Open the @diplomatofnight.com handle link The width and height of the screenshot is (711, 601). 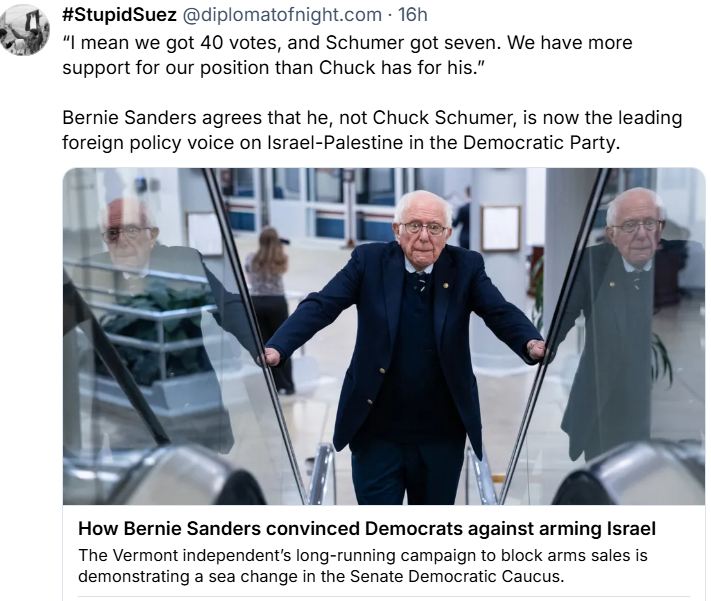tap(282, 15)
